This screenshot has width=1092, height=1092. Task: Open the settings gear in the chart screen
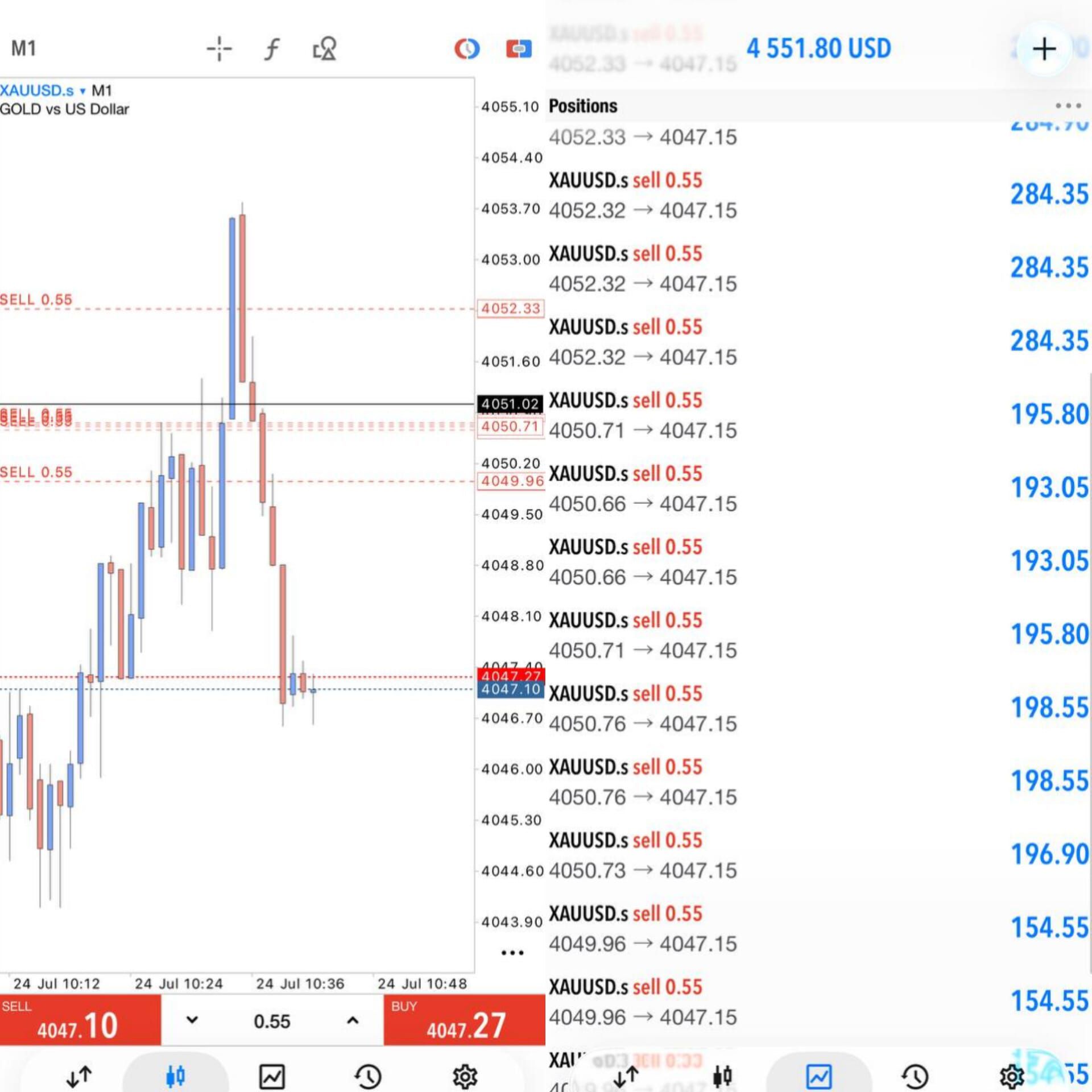coord(465,1076)
